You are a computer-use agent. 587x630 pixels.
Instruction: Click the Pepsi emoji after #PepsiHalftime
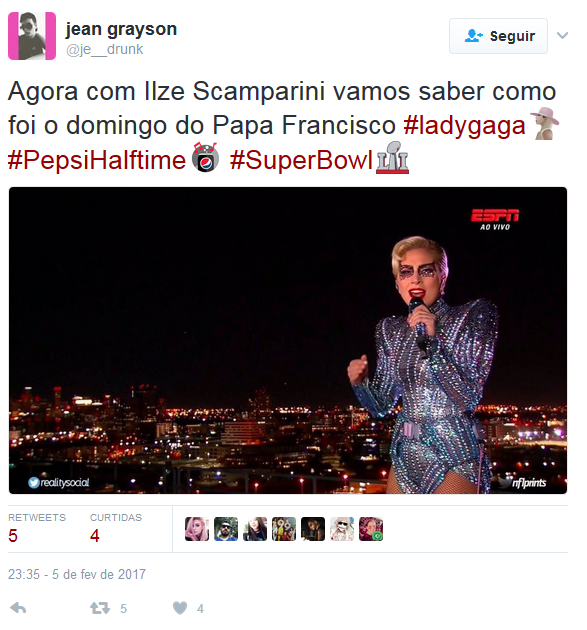click(205, 157)
